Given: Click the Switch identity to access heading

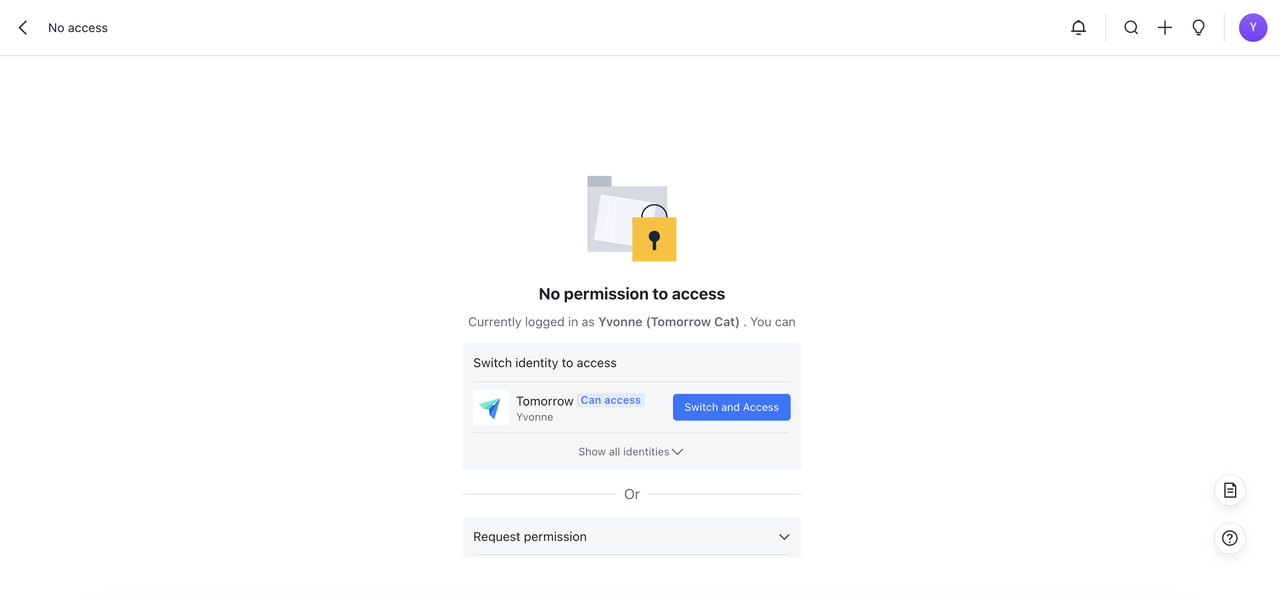Looking at the screenshot, I should coord(545,363).
